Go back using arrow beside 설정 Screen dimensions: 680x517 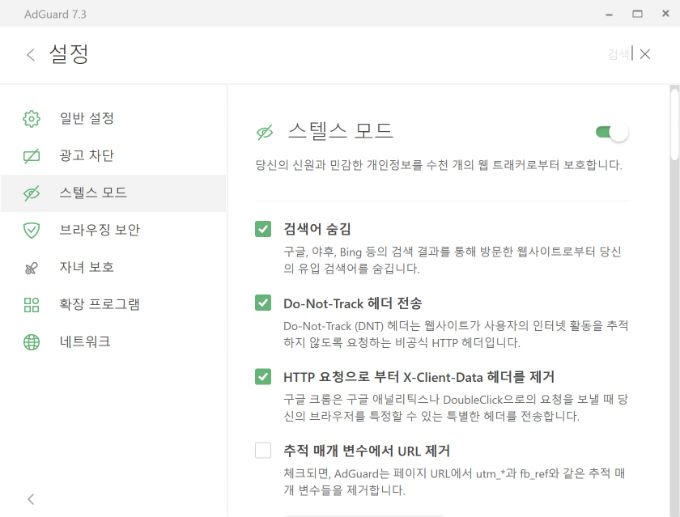[x=31, y=55]
